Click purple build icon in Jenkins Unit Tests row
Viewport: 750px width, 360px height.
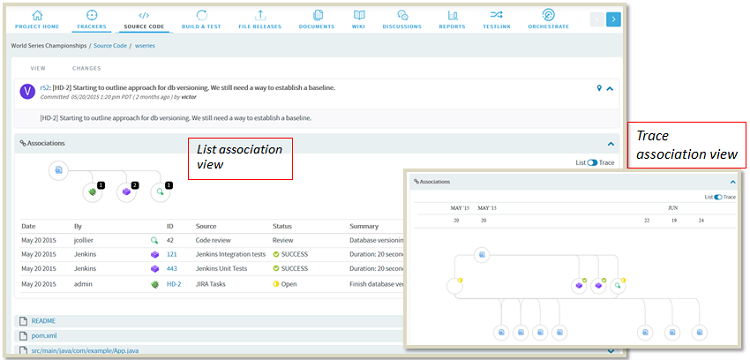pyautogui.click(x=154, y=269)
